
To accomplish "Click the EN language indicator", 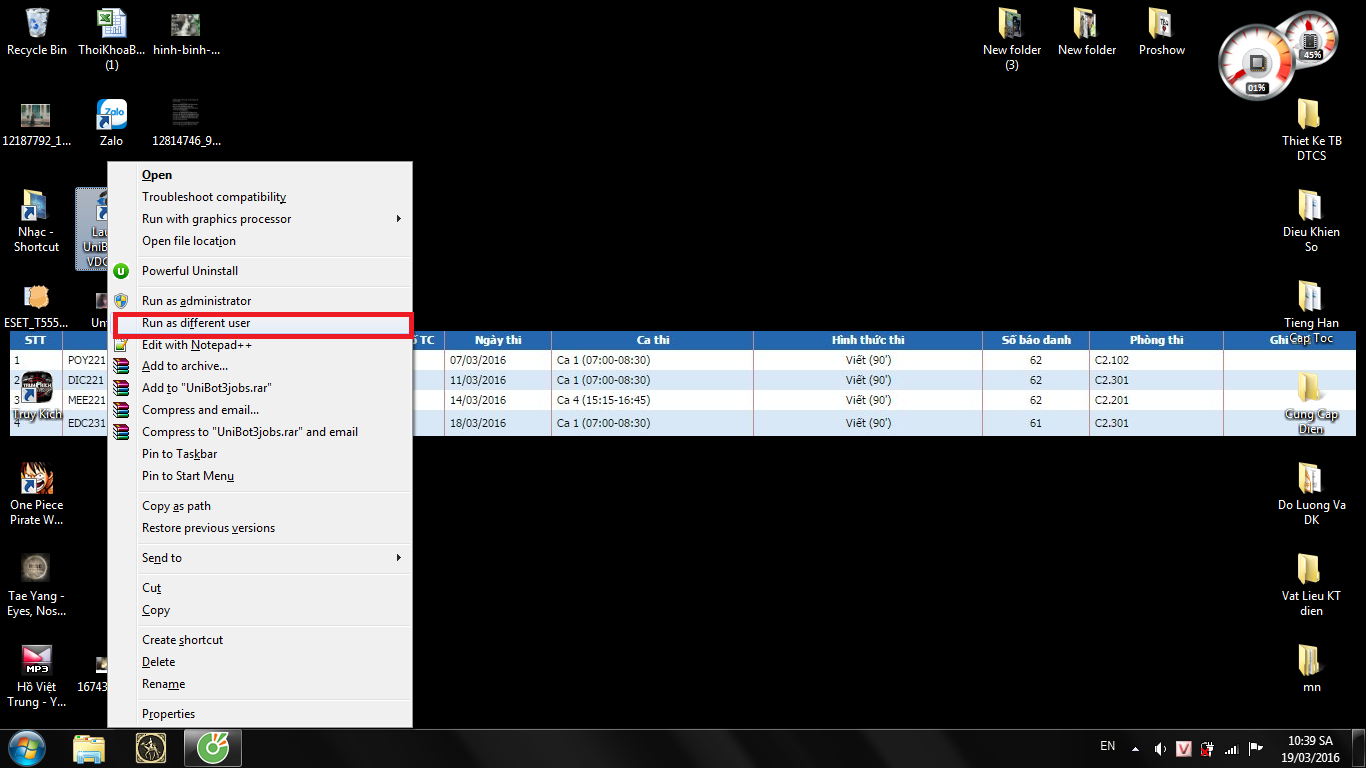I will click(1107, 746).
